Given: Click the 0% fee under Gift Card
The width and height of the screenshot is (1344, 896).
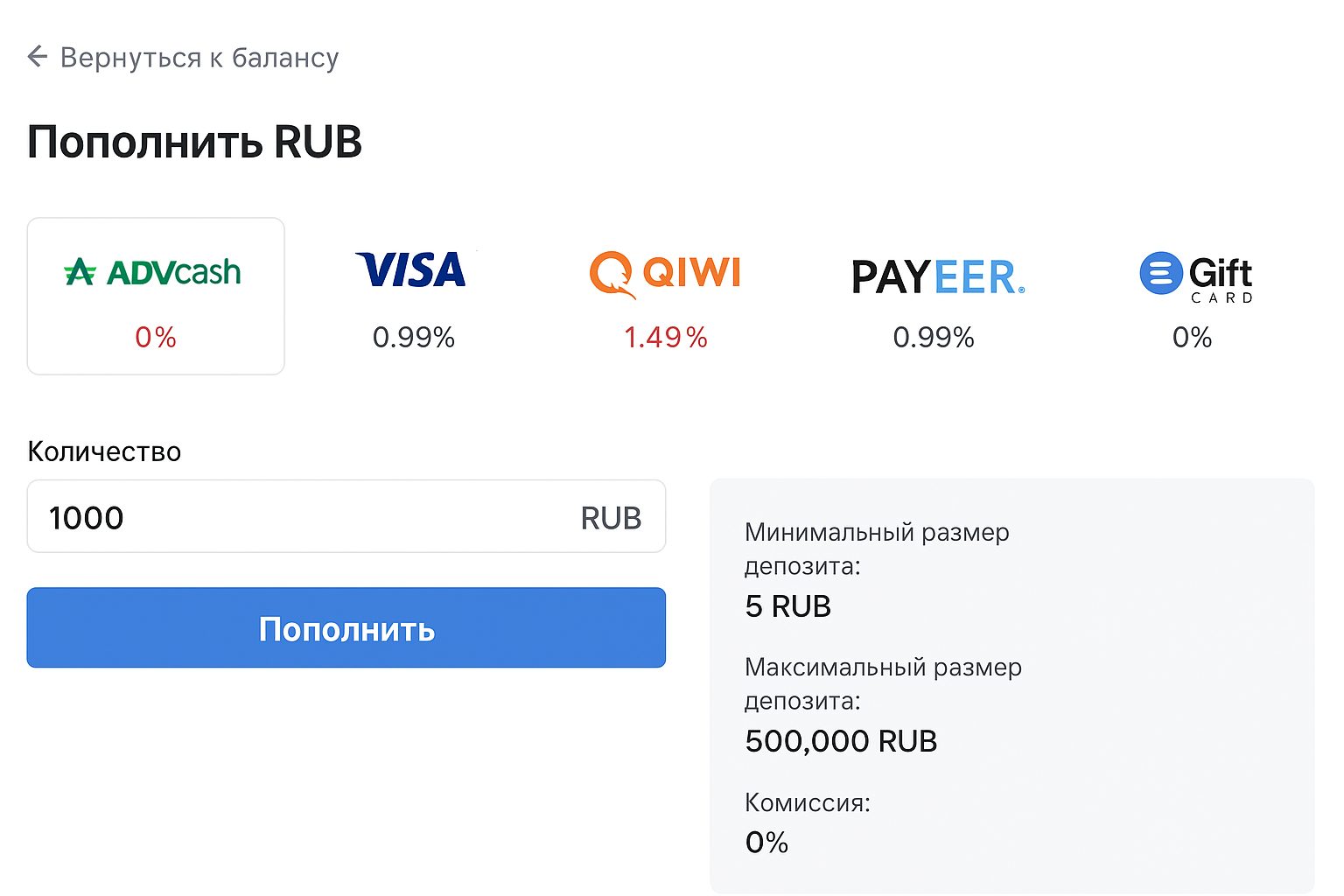Looking at the screenshot, I should pos(1192,337).
